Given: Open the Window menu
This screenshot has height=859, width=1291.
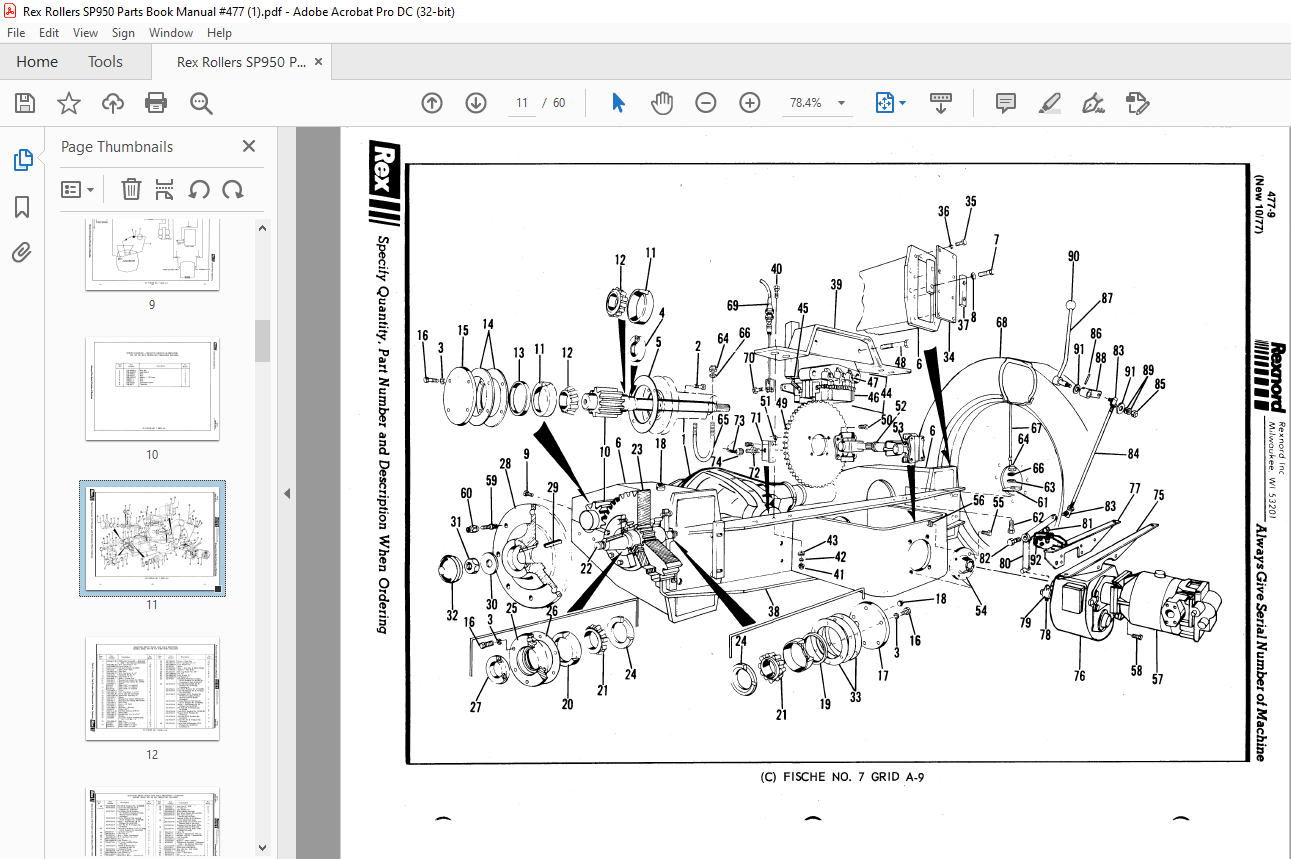Looking at the screenshot, I should 171,33.
